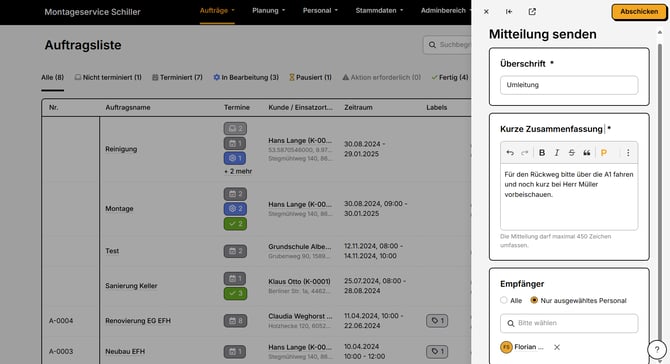Click the green check badge 2 in Montage row
Viewport: 670px width, 364px height.
pos(235,224)
